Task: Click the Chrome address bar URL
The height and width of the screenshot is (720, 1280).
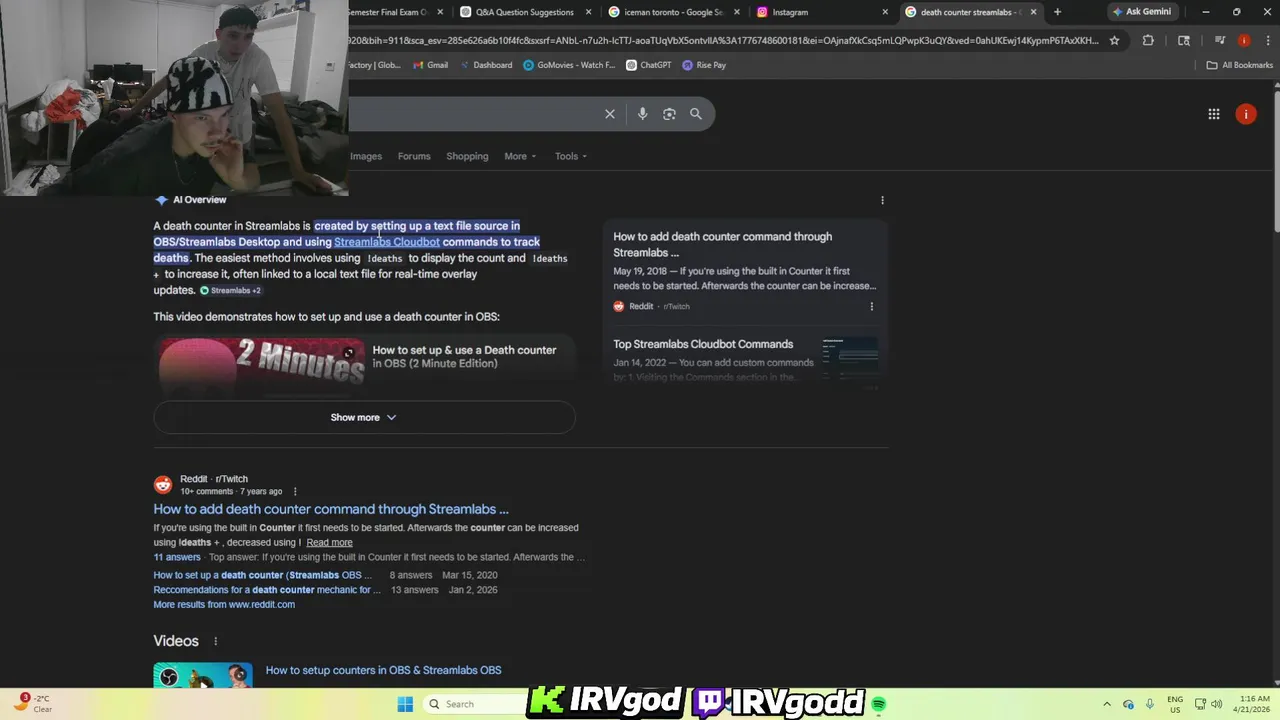Action: [x=723, y=41]
